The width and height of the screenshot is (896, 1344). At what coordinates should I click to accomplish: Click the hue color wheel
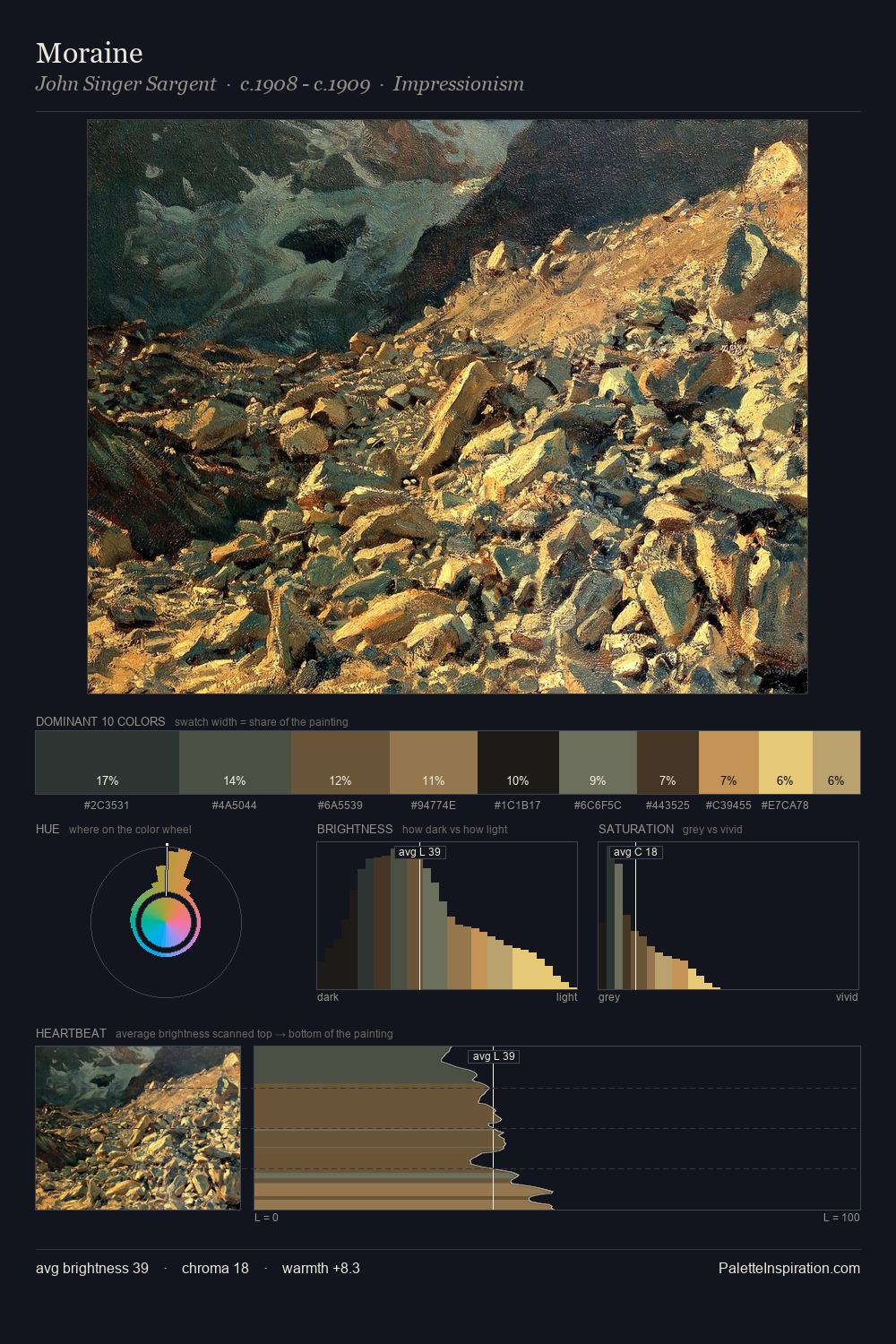tap(166, 922)
